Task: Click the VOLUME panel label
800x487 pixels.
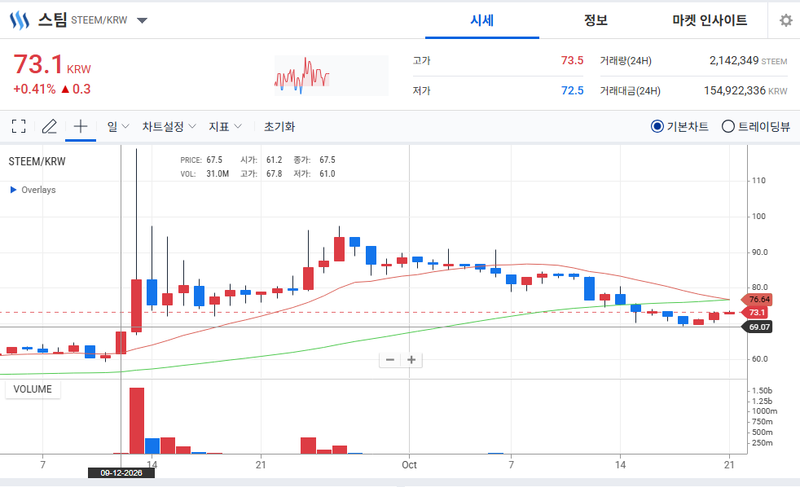Action: pos(33,389)
